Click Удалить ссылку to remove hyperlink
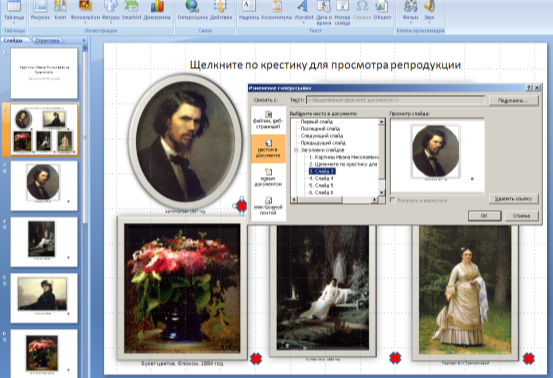 (513, 199)
